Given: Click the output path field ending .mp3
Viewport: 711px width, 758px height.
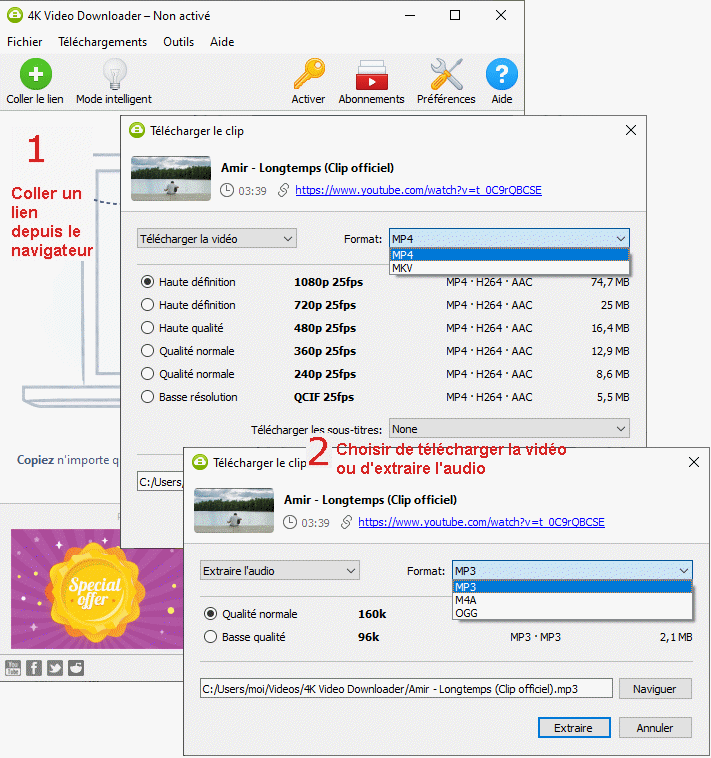Looking at the screenshot, I should pos(406,688).
